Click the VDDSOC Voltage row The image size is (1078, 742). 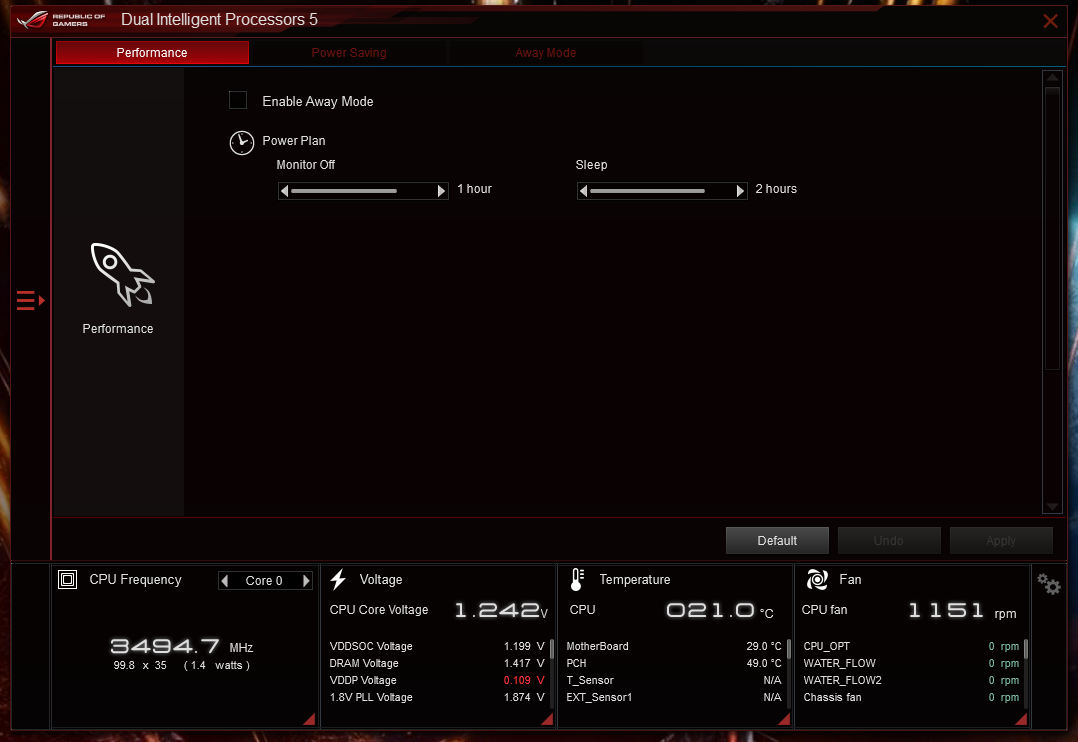coord(437,646)
